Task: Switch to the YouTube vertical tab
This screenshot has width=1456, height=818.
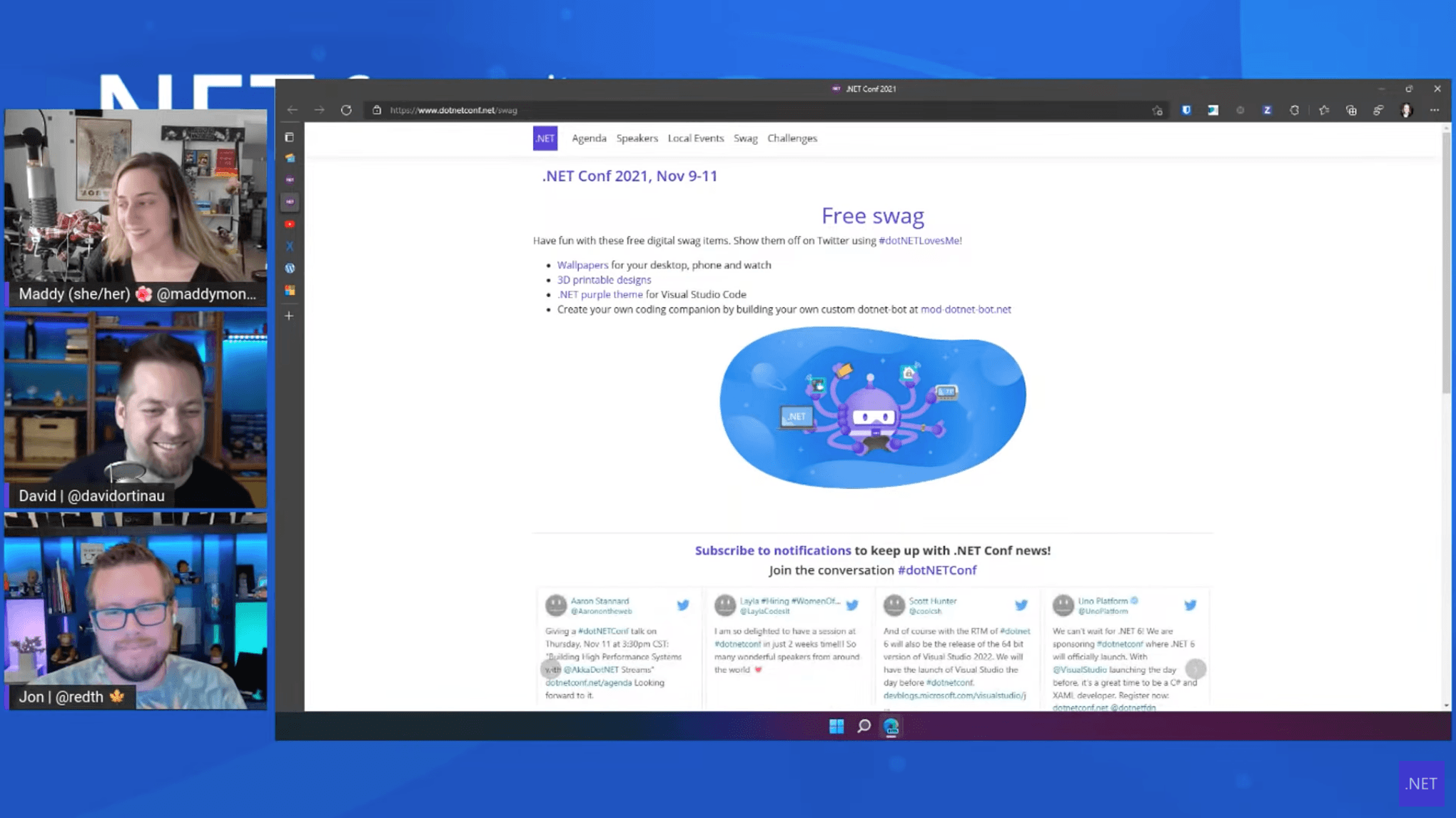Action: [x=289, y=224]
